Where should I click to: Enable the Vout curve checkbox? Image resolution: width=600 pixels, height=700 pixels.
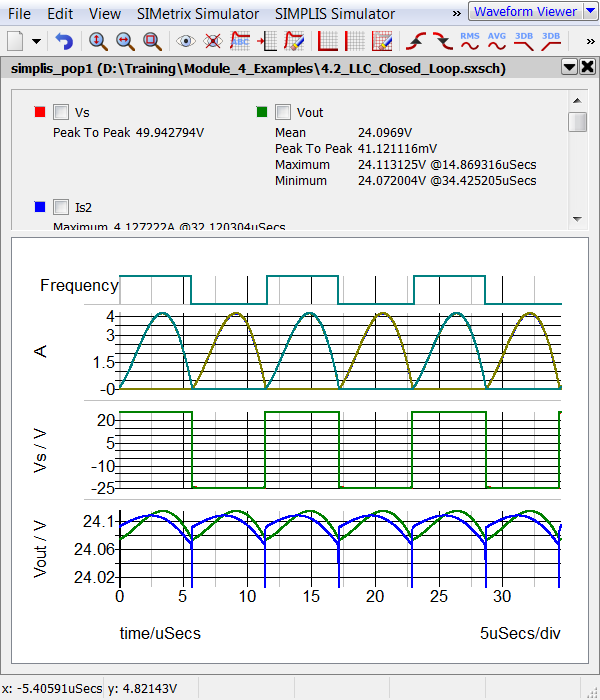click(283, 112)
